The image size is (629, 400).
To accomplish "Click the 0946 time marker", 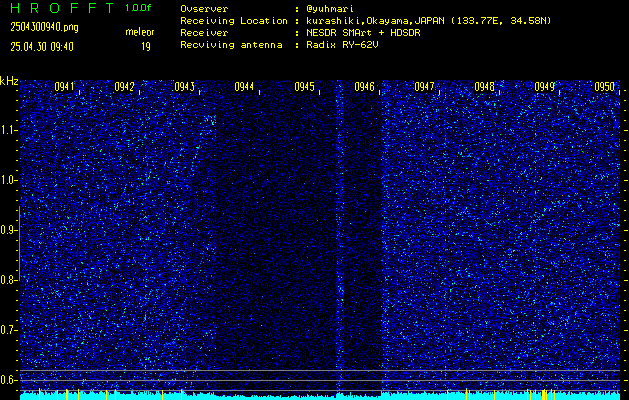I will click(365, 87).
